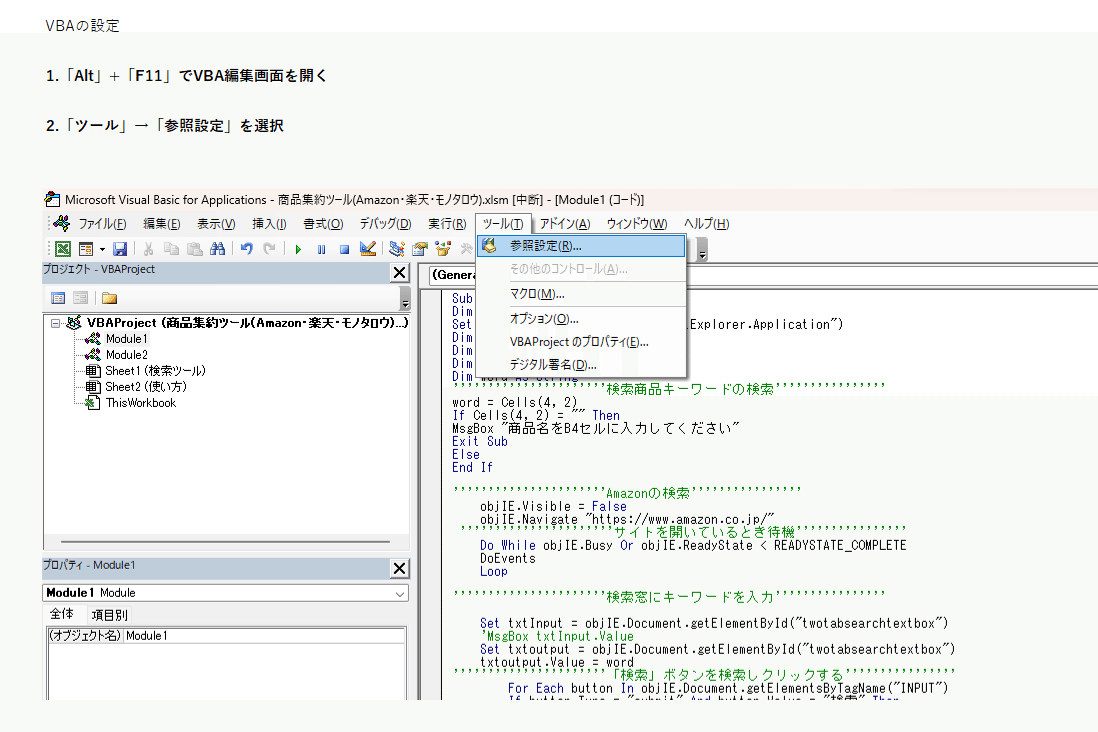Screen dimensions: 1098x732
Task: Click the Redo arrow icon
Action: point(270,249)
